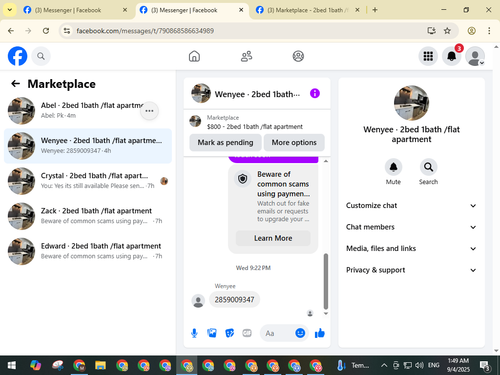Open a new browser tab
The height and width of the screenshot is (375, 500).
[375, 10]
